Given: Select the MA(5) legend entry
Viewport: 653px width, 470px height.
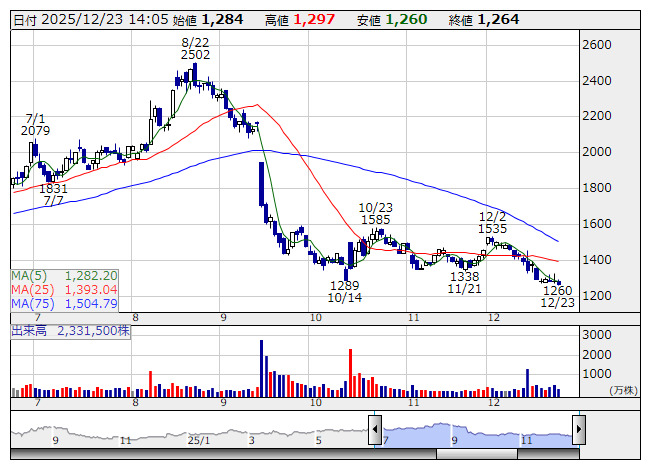Looking at the screenshot, I should pyautogui.click(x=65, y=275).
